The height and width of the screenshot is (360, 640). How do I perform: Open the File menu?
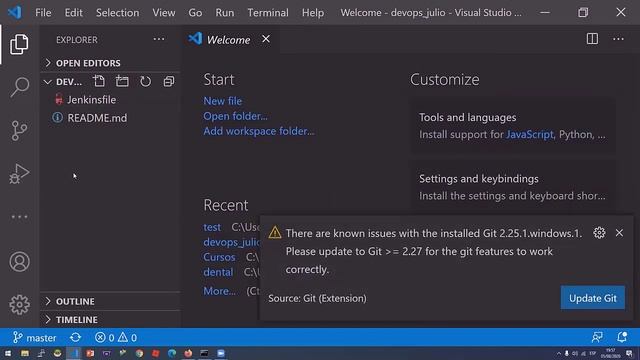pos(43,13)
